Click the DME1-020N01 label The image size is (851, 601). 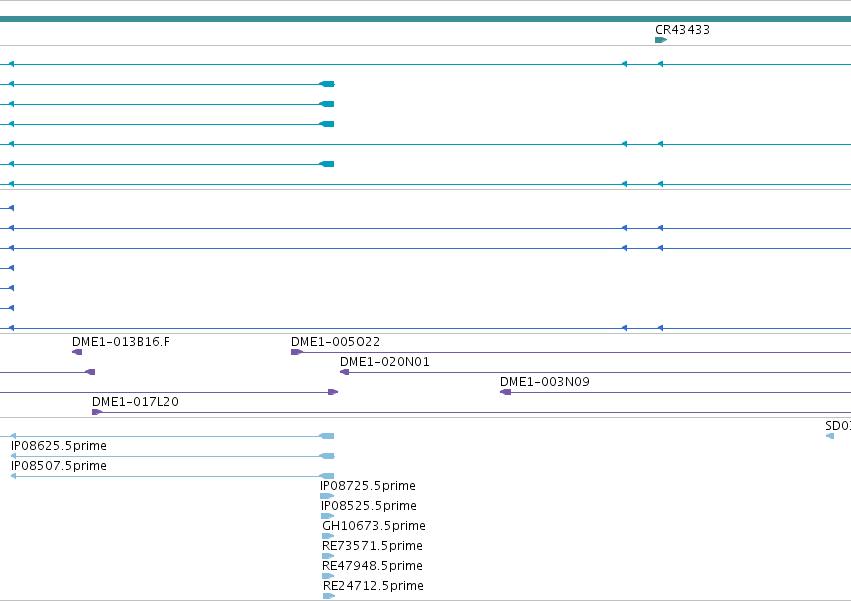point(385,362)
